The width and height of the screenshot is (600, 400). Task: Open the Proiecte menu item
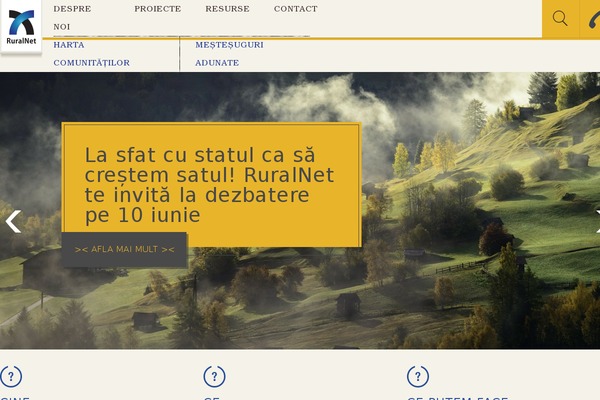(x=157, y=9)
